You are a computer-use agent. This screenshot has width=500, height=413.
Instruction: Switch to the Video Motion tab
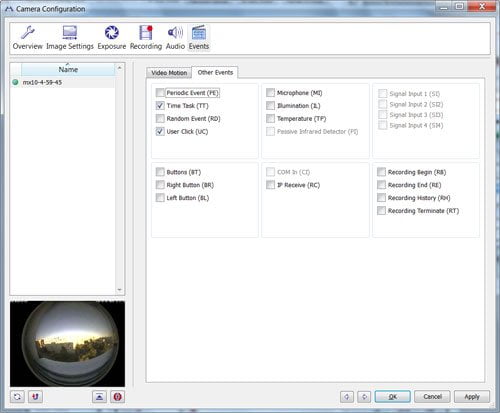[169, 73]
